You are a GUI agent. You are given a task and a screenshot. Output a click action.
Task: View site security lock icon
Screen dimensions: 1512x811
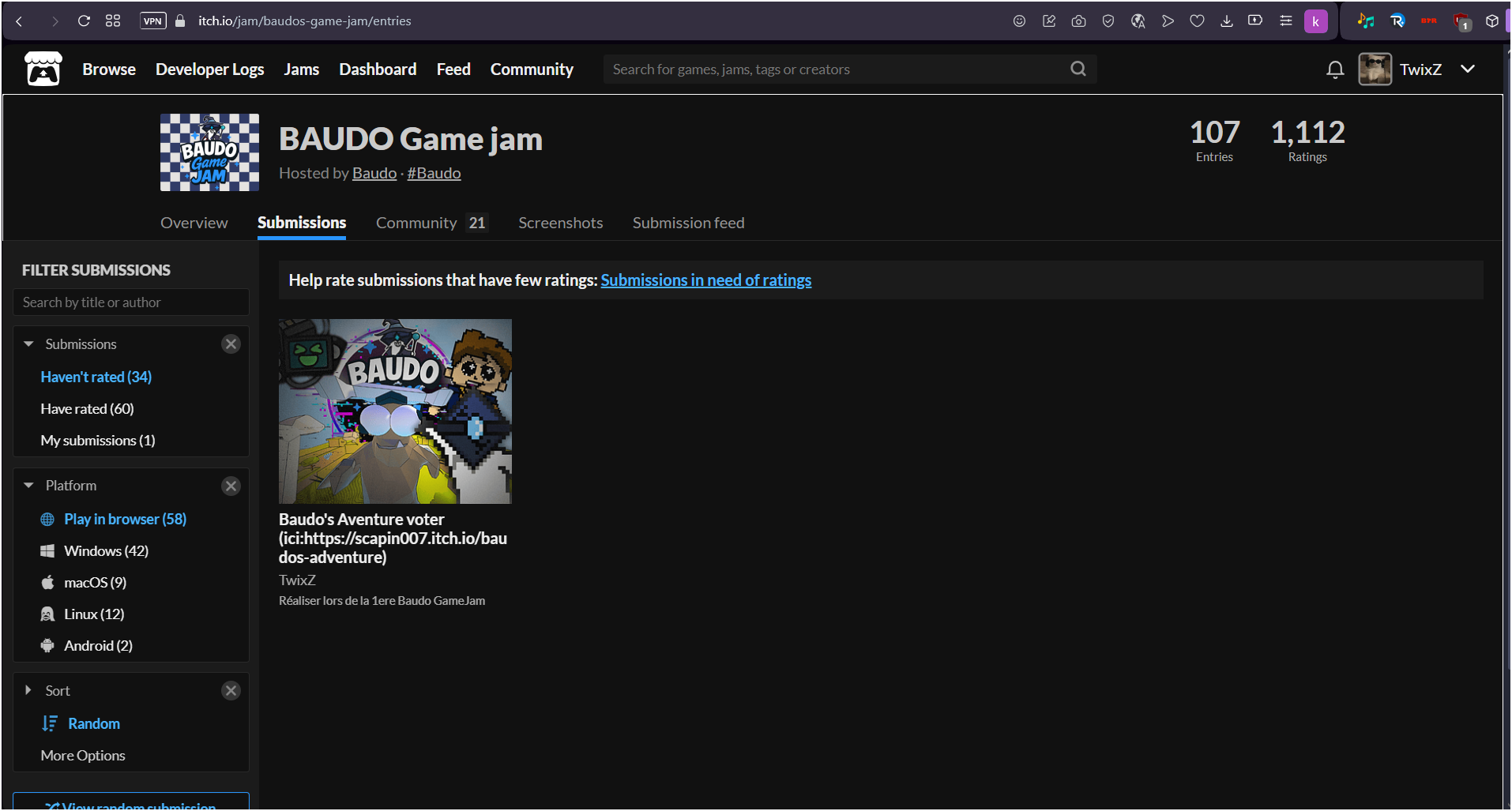point(180,21)
